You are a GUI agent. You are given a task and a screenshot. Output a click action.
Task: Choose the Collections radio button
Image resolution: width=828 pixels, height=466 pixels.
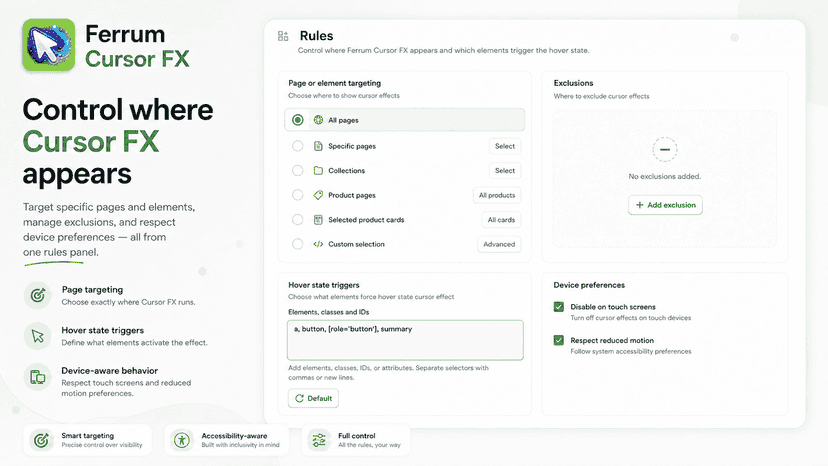pyautogui.click(x=298, y=171)
